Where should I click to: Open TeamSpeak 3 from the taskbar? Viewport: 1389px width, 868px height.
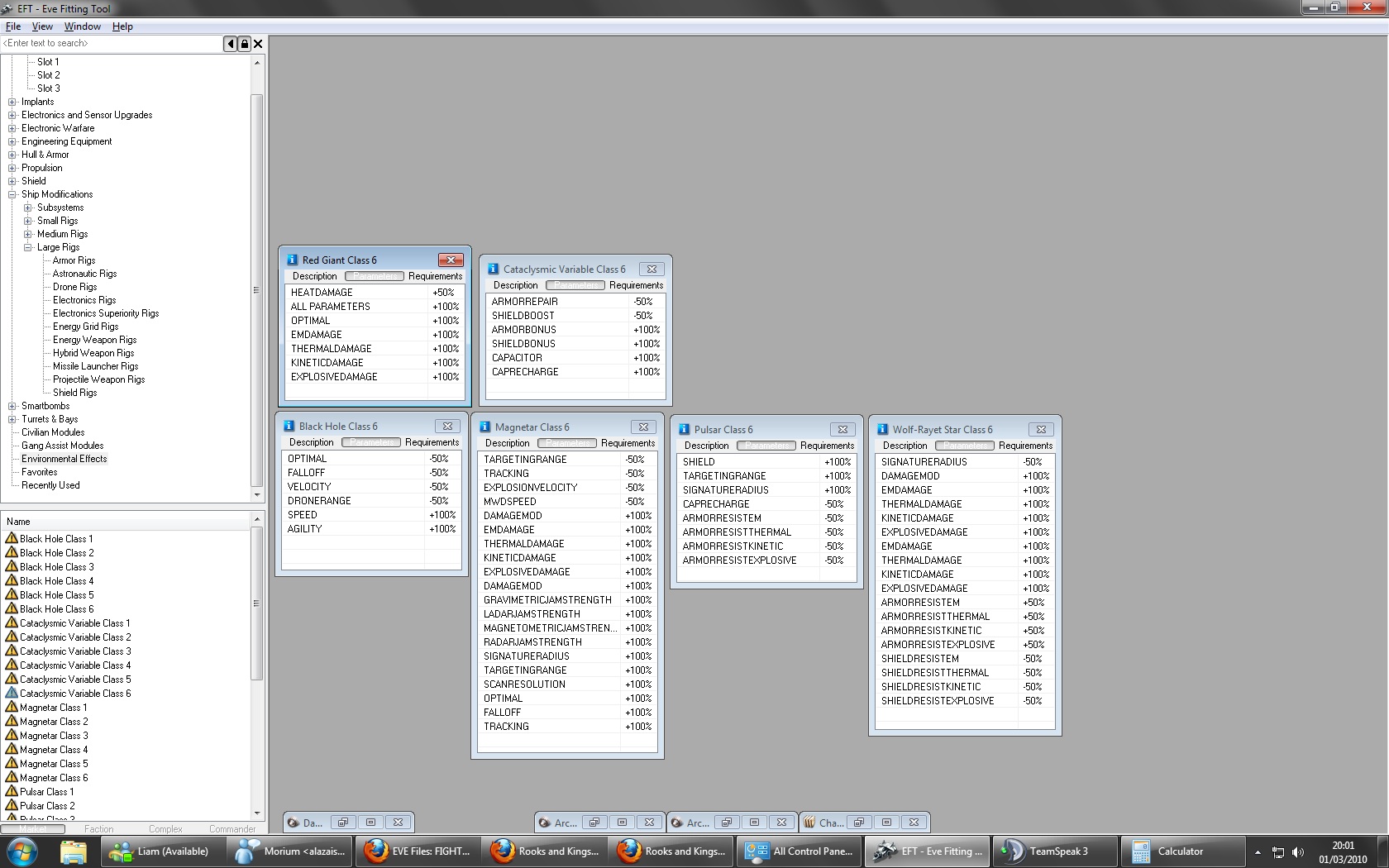pyautogui.click(x=1055, y=851)
